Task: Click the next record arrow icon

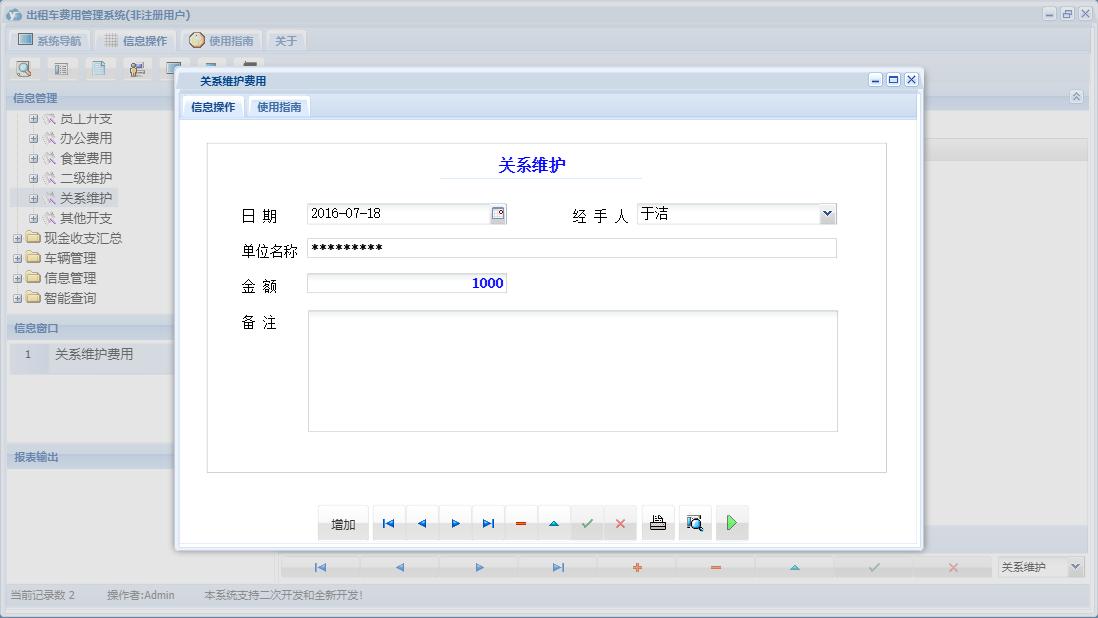Action: pos(455,522)
